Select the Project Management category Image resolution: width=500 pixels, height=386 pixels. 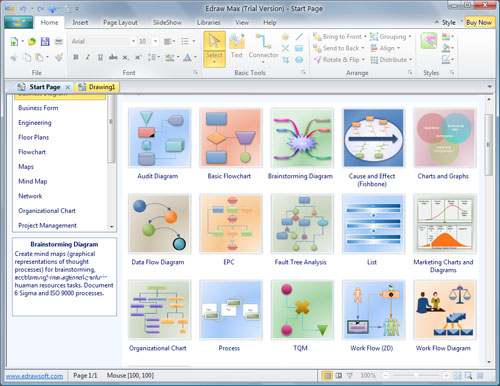[47, 225]
